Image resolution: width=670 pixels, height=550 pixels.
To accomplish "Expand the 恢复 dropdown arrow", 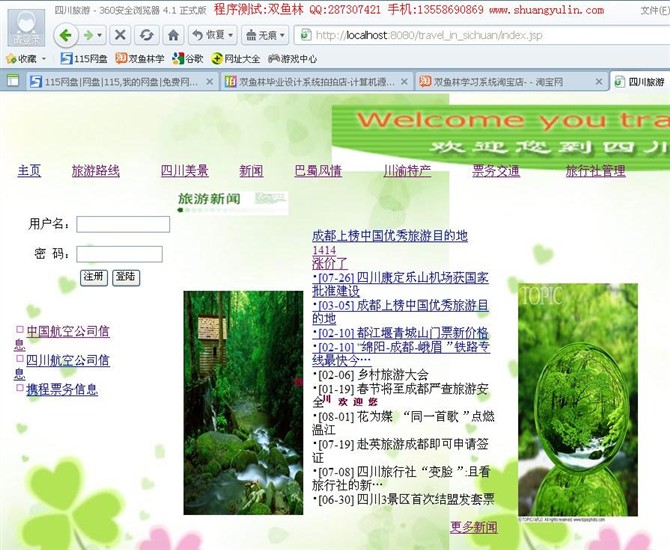I will pyautogui.click(x=231, y=35).
